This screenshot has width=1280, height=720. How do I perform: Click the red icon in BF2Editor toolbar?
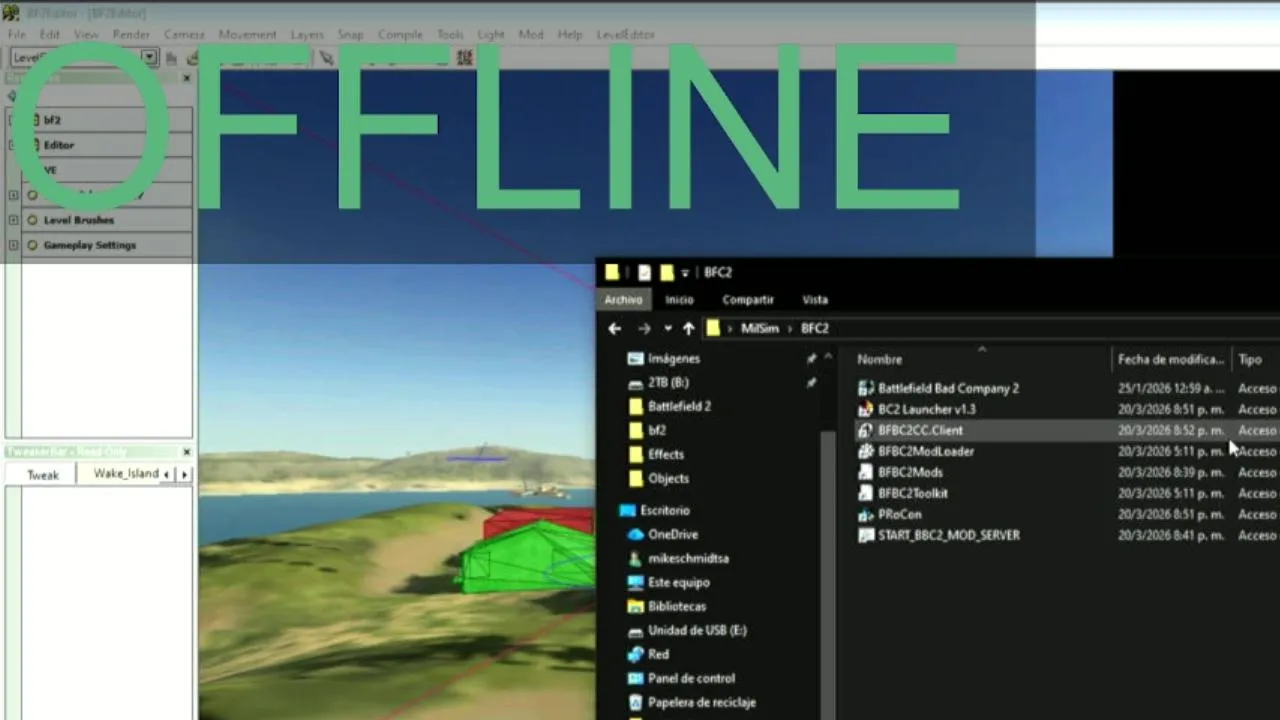pyautogui.click(x=464, y=58)
